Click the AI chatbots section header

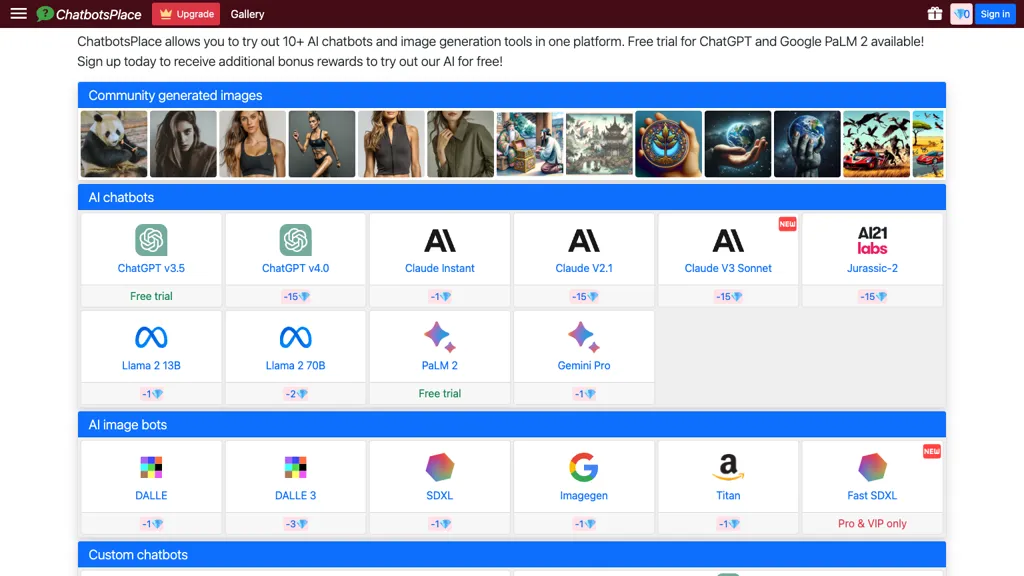pyautogui.click(x=511, y=197)
